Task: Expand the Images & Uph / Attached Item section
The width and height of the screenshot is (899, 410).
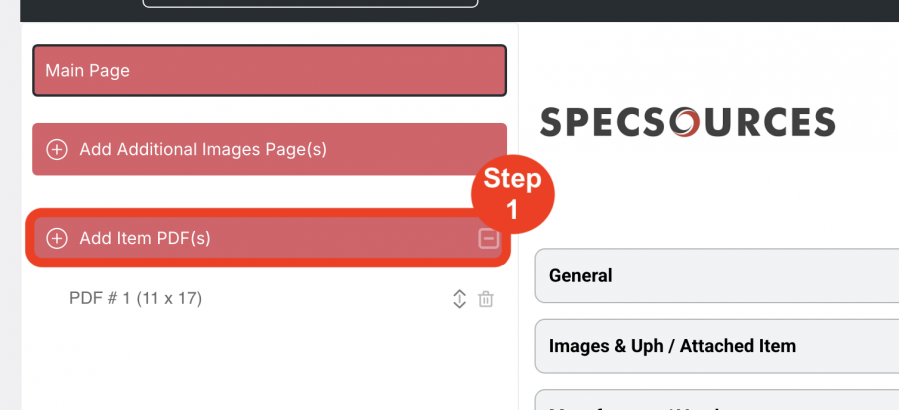Action: tap(717, 346)
